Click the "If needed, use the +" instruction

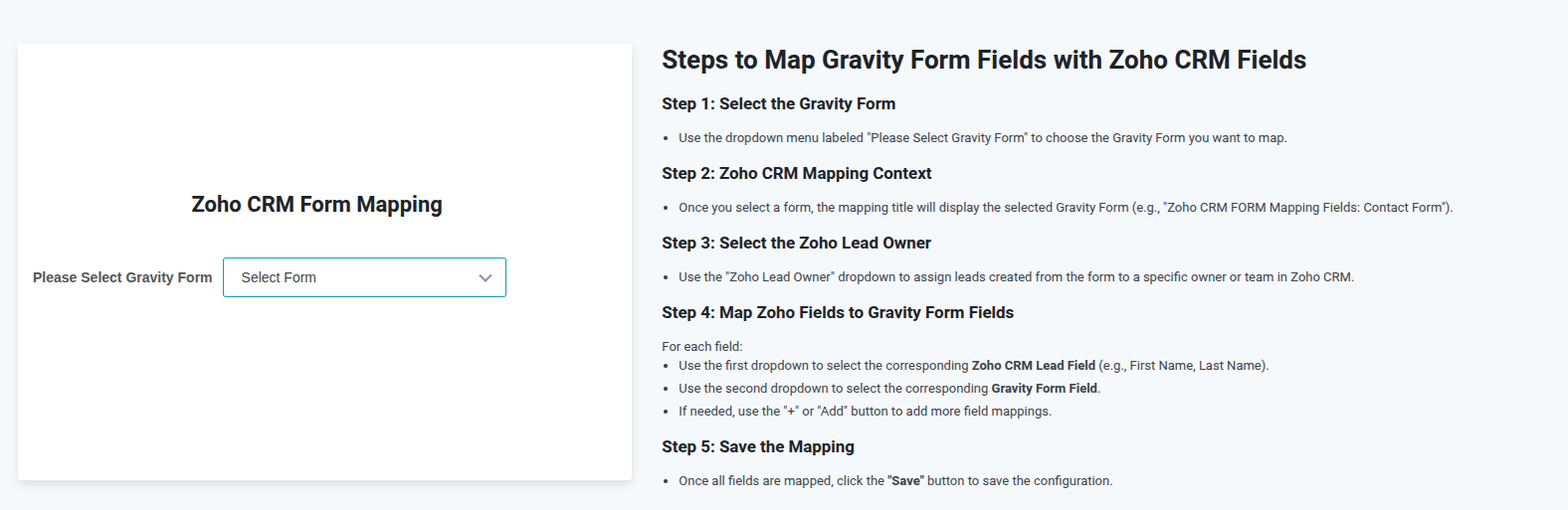click(x=865, y=412)
